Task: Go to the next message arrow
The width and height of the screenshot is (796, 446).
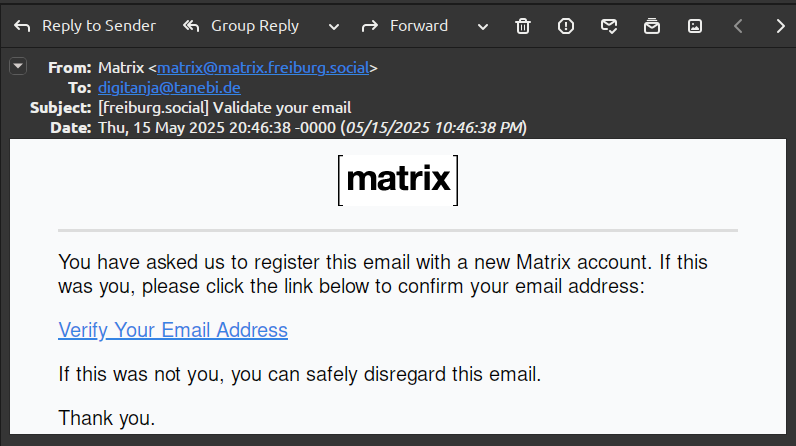Action: pos(781,26)
